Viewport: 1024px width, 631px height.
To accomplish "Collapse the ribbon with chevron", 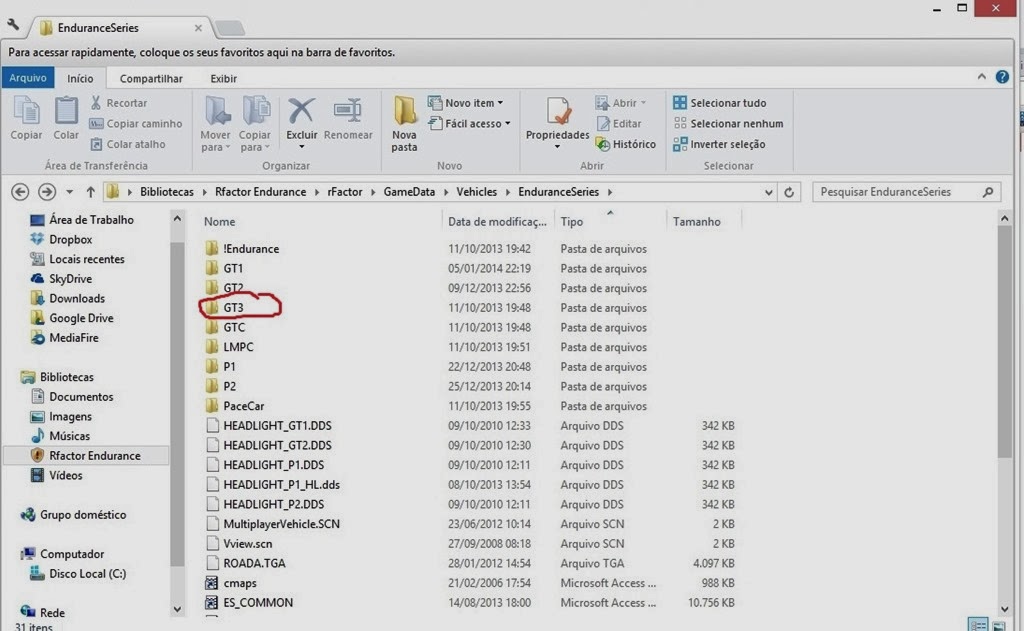I will tap(982, 77).
